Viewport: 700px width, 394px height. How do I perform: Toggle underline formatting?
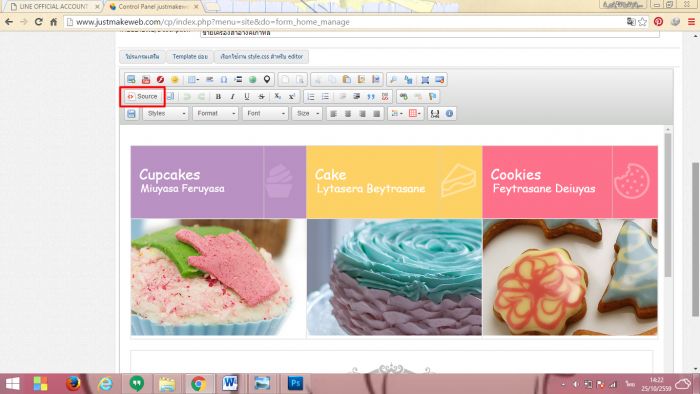(x=247, y=96)
